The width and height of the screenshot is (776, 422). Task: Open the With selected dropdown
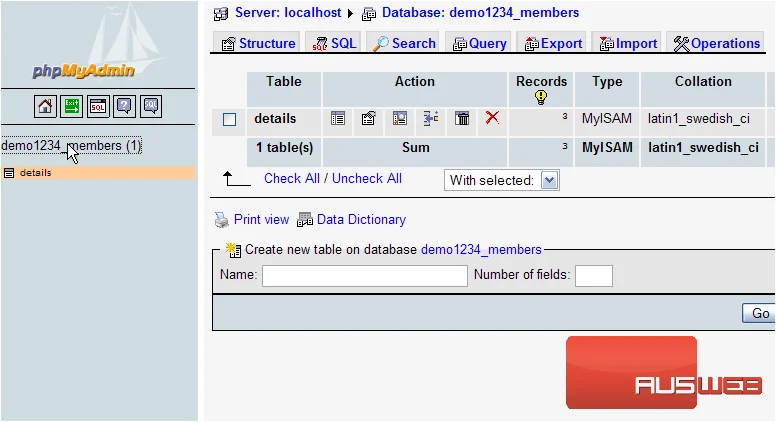tap(502, 181)
